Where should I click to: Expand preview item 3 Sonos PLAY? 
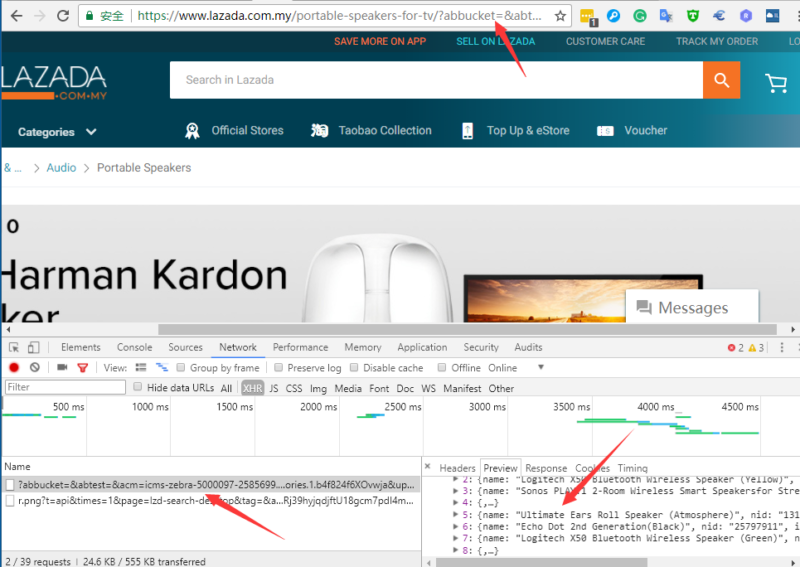(455, 491)
